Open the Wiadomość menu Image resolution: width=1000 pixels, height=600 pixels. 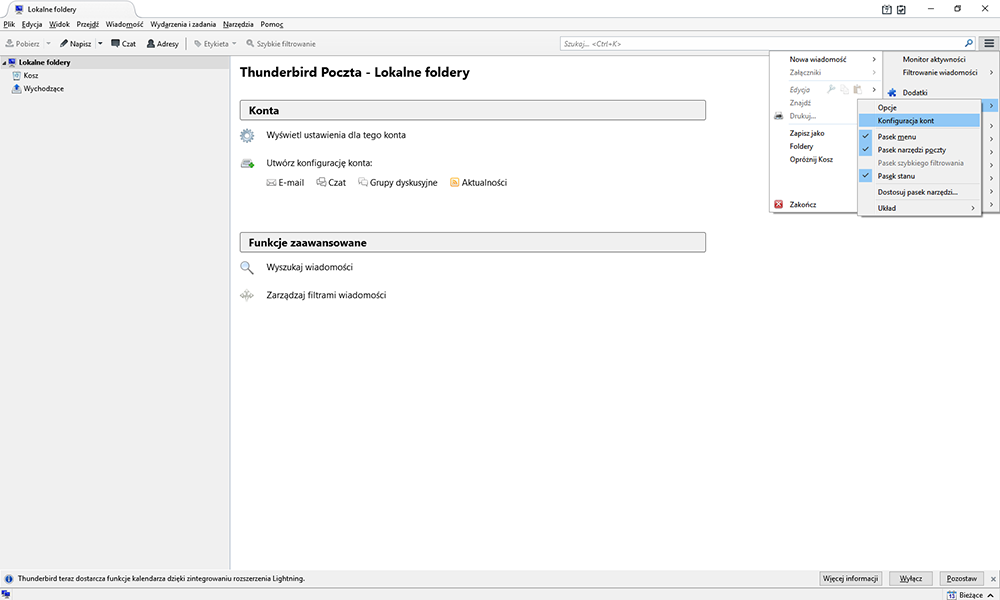tap(124, 24)
